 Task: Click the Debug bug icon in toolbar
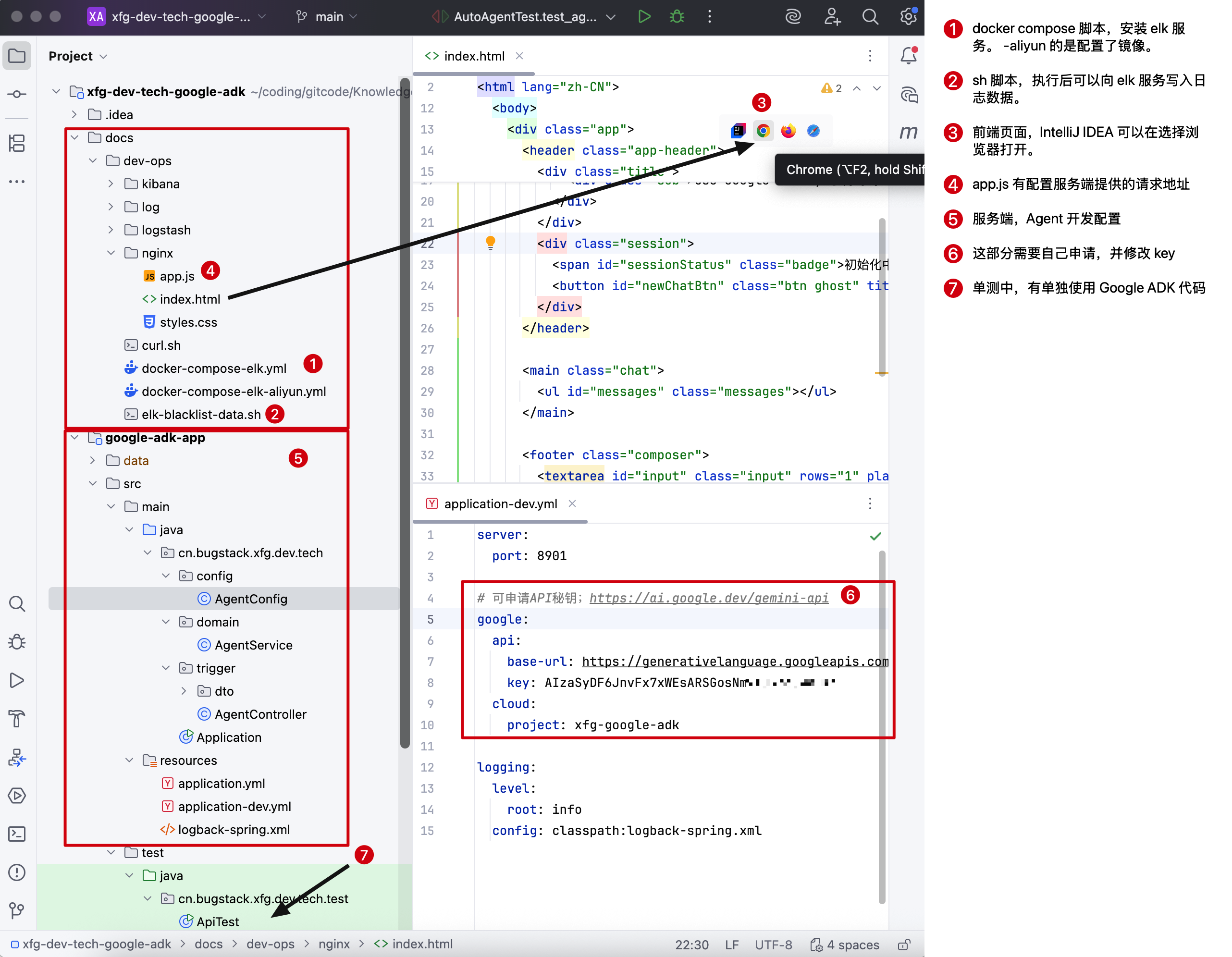677,16
